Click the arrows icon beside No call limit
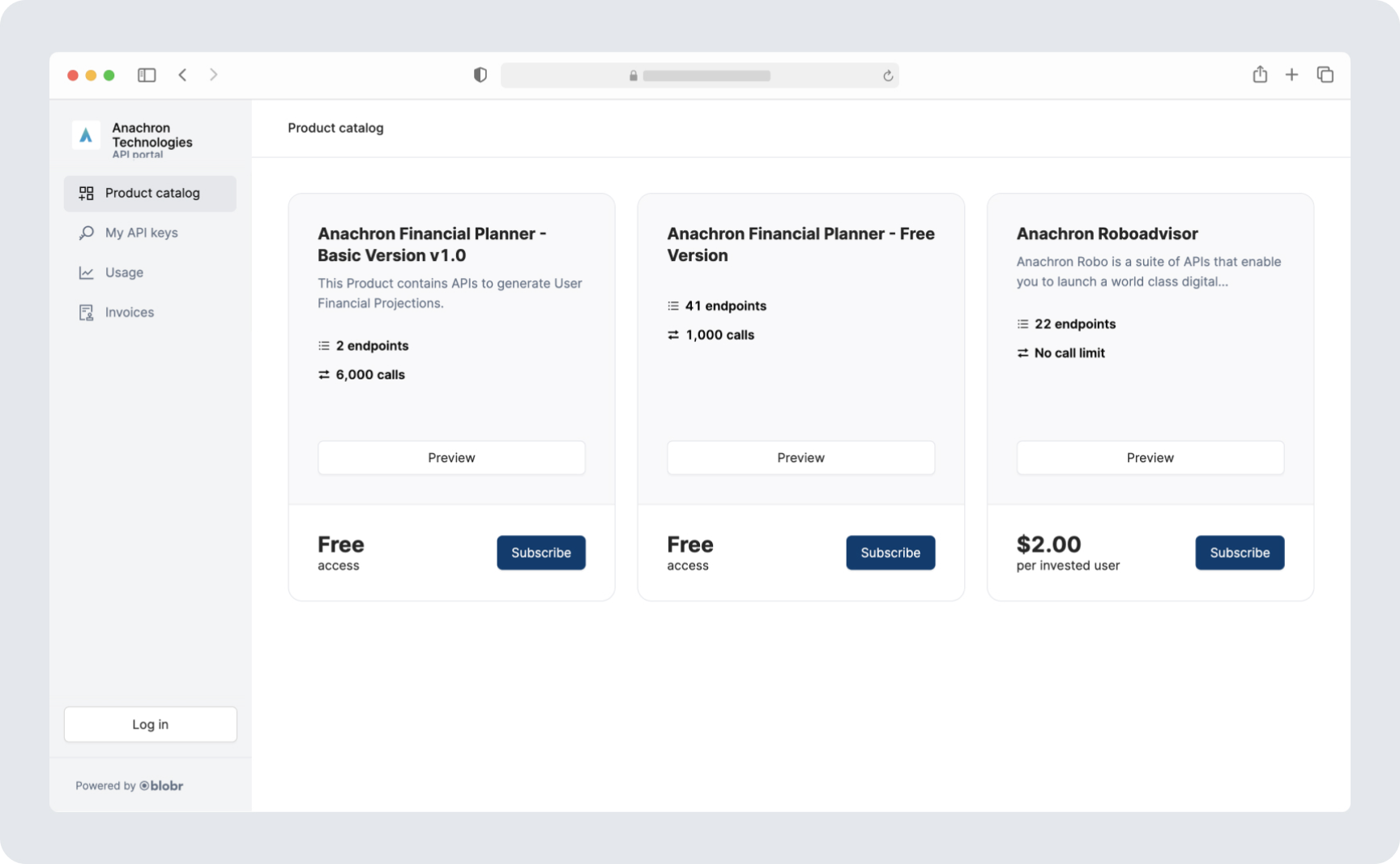Image resolution: width=1400 pixels, height=864 pixels. (1022, 353)
